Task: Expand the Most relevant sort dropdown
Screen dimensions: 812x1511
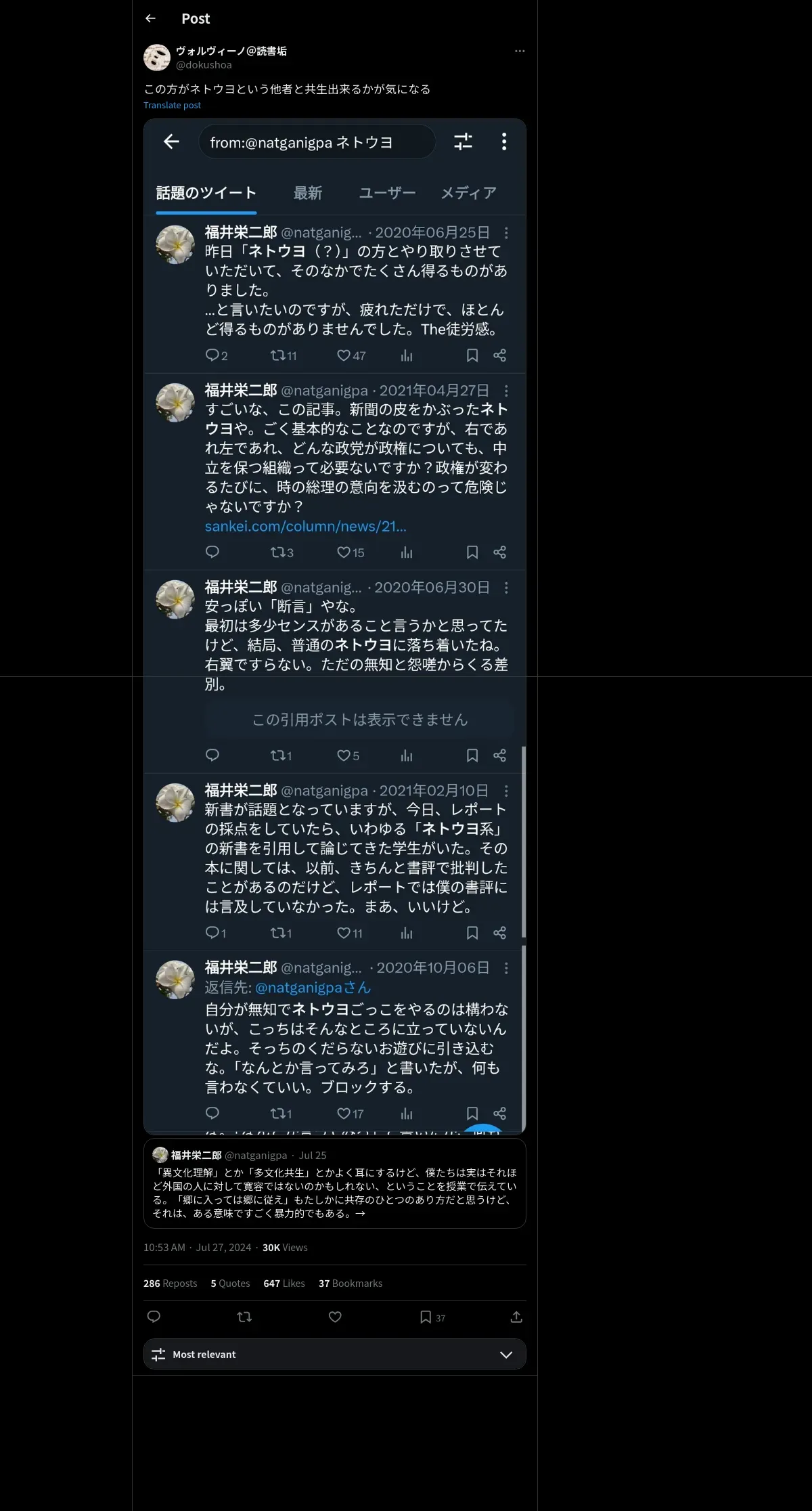Action: coord(335,1354)
